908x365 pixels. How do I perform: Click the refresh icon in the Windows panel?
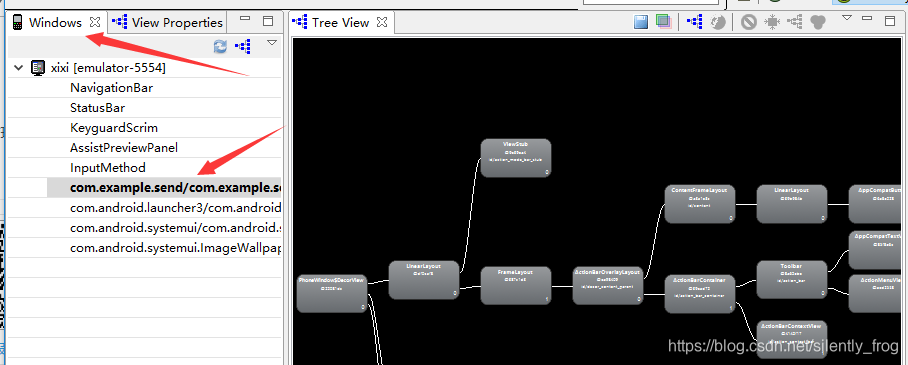(221, 46)
